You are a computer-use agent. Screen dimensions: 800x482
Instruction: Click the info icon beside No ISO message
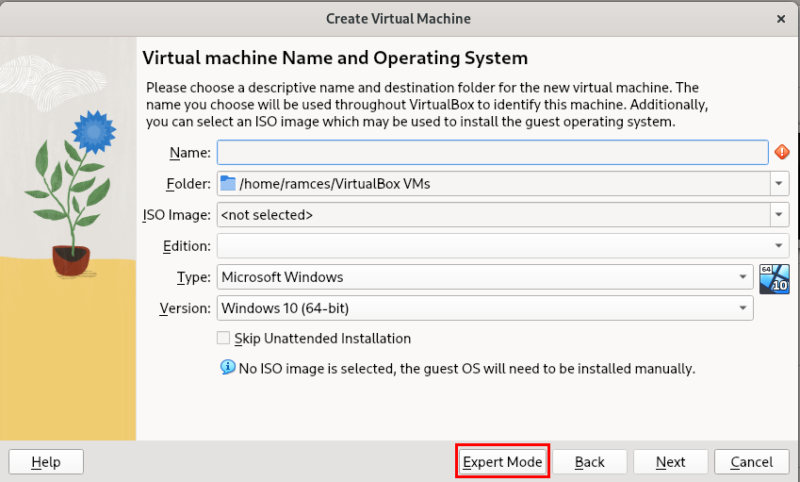pyautogui.click(x=228, y=367)
